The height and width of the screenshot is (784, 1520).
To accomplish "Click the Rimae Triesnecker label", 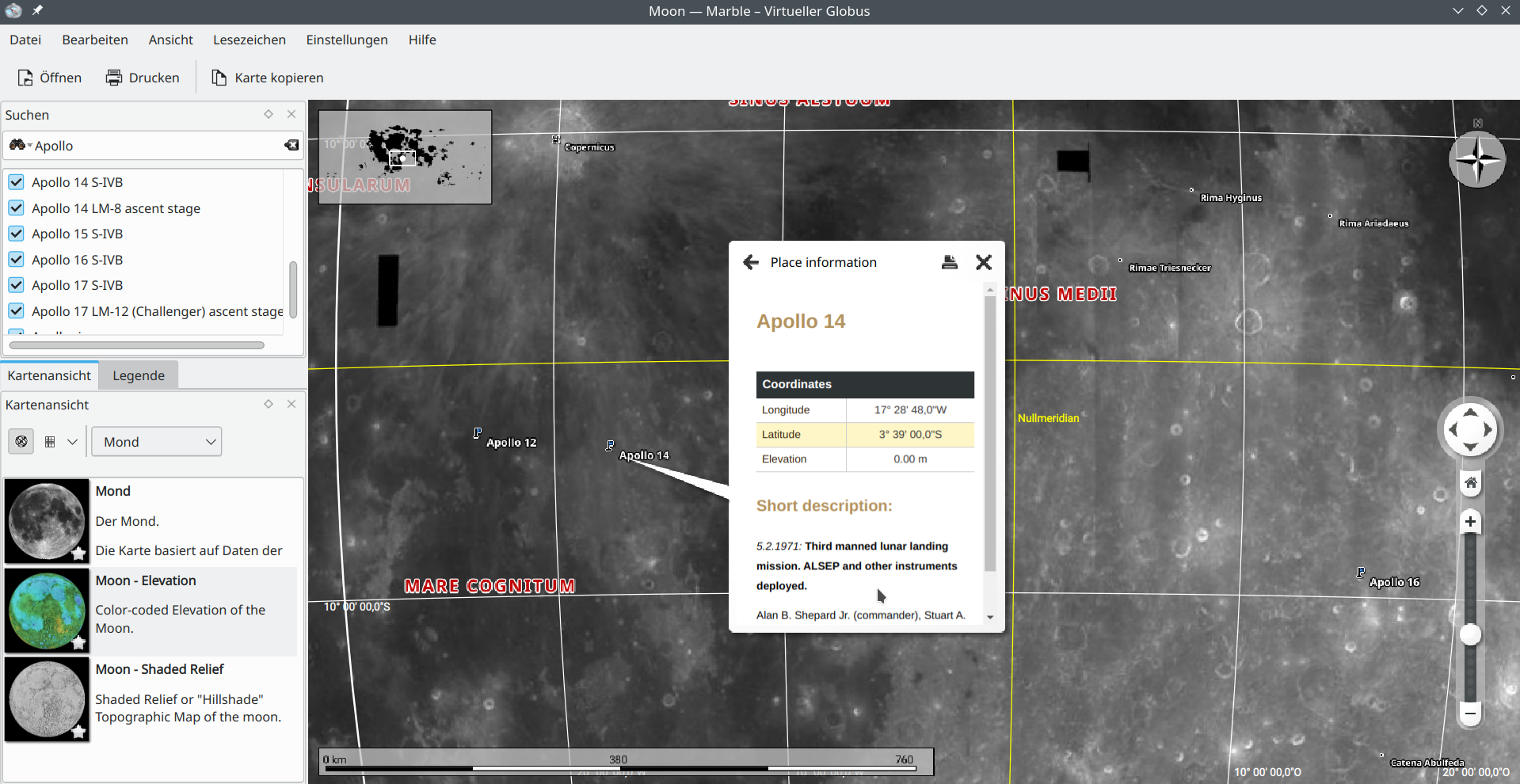I will 1170,268.
